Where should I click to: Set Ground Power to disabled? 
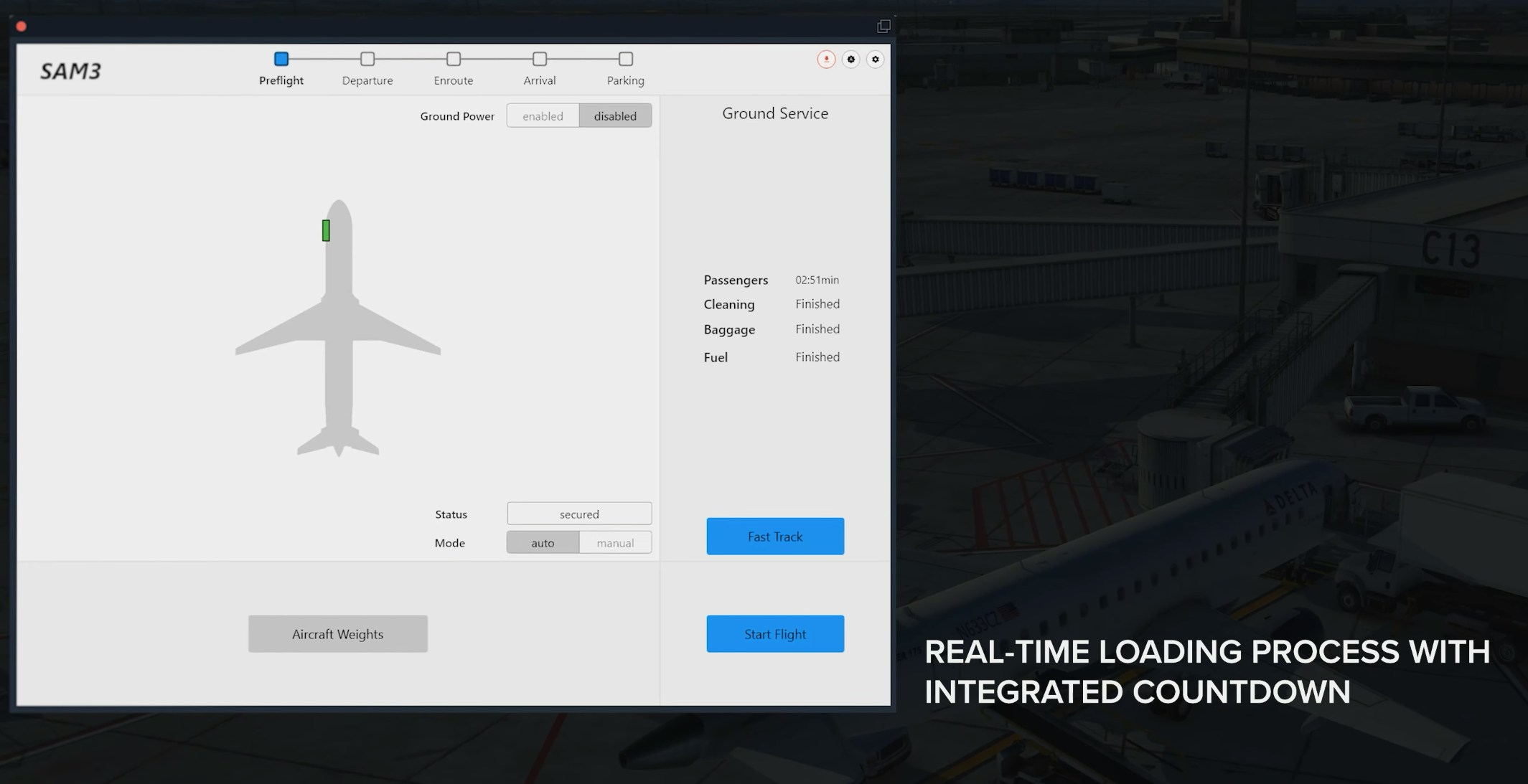point(615,115)
